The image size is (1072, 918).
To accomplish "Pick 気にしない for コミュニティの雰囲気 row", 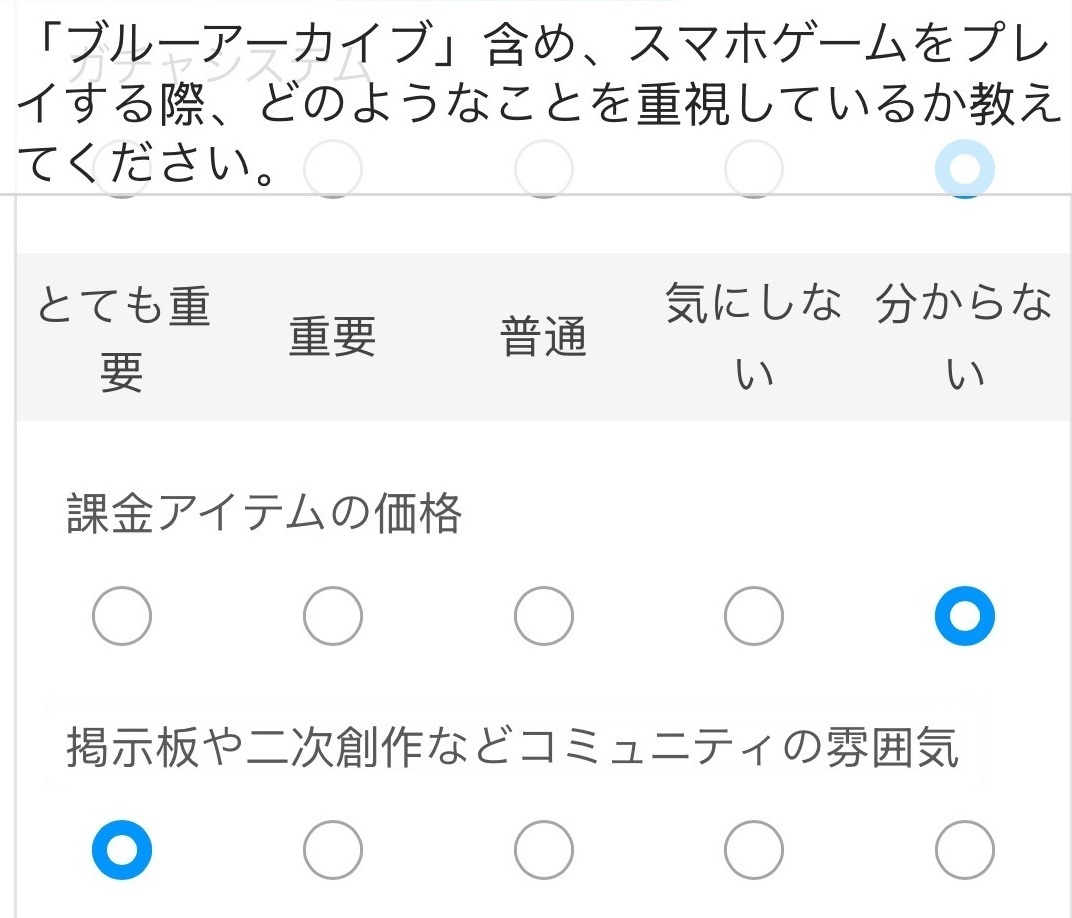I will click(754, 850).
